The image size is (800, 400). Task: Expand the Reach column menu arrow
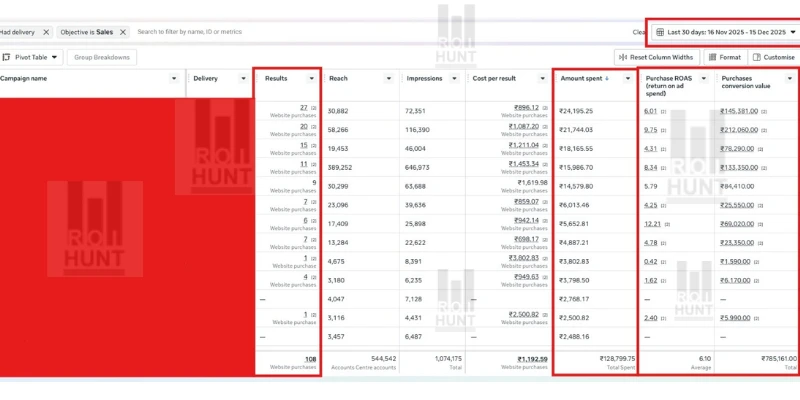point(389,79)
